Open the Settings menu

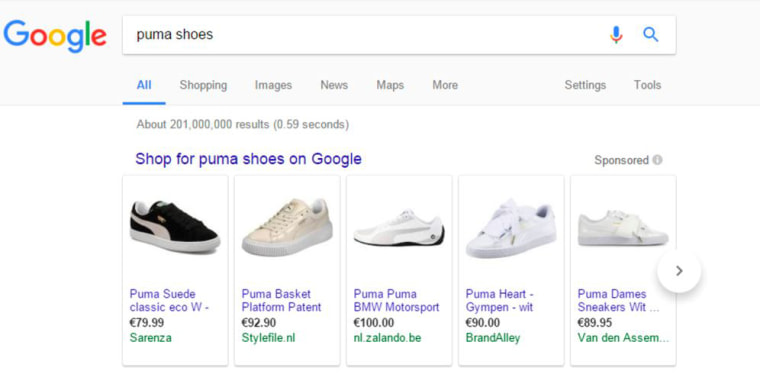tap(585, 85)
